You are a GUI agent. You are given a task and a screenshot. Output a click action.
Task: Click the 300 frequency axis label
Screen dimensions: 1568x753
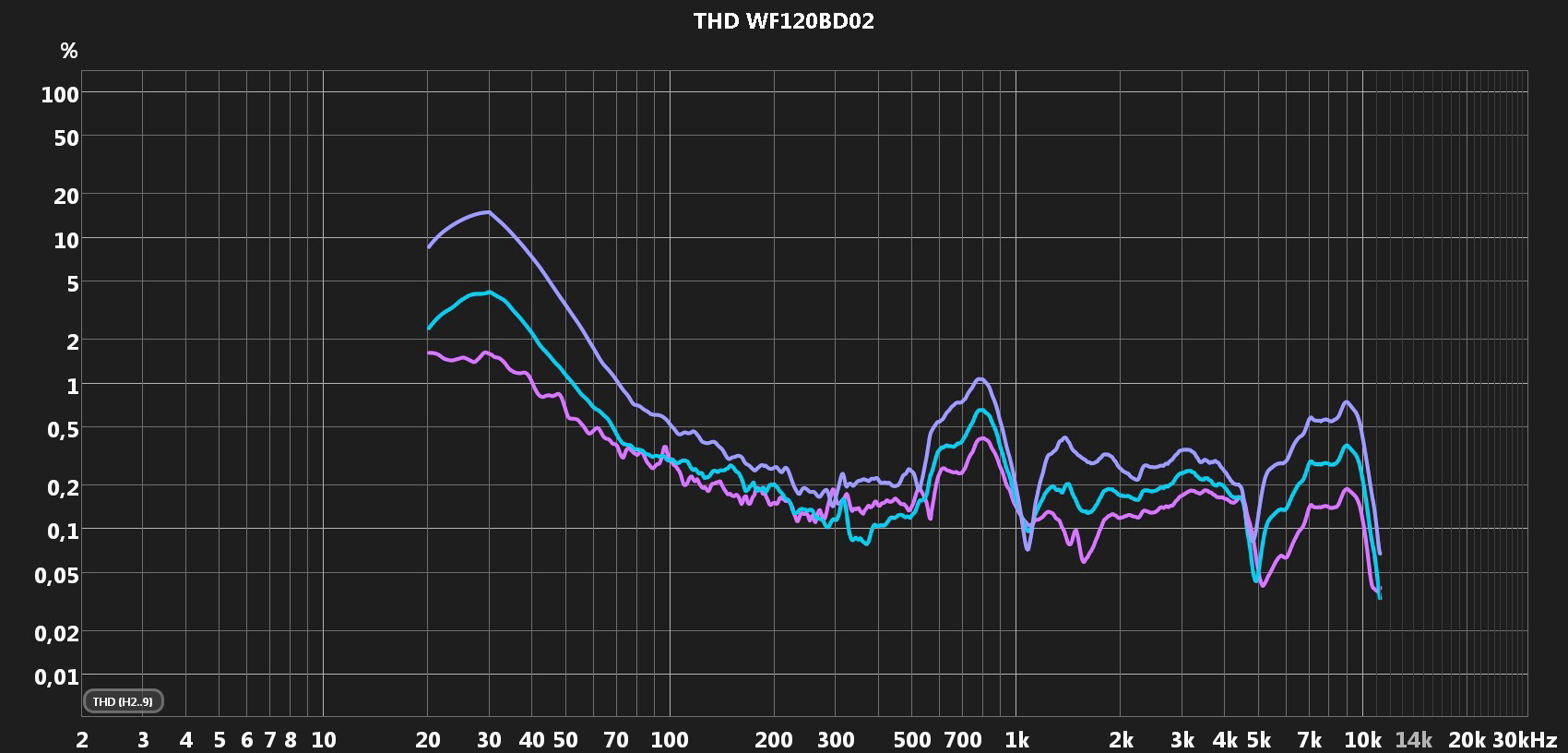[836, 740]
